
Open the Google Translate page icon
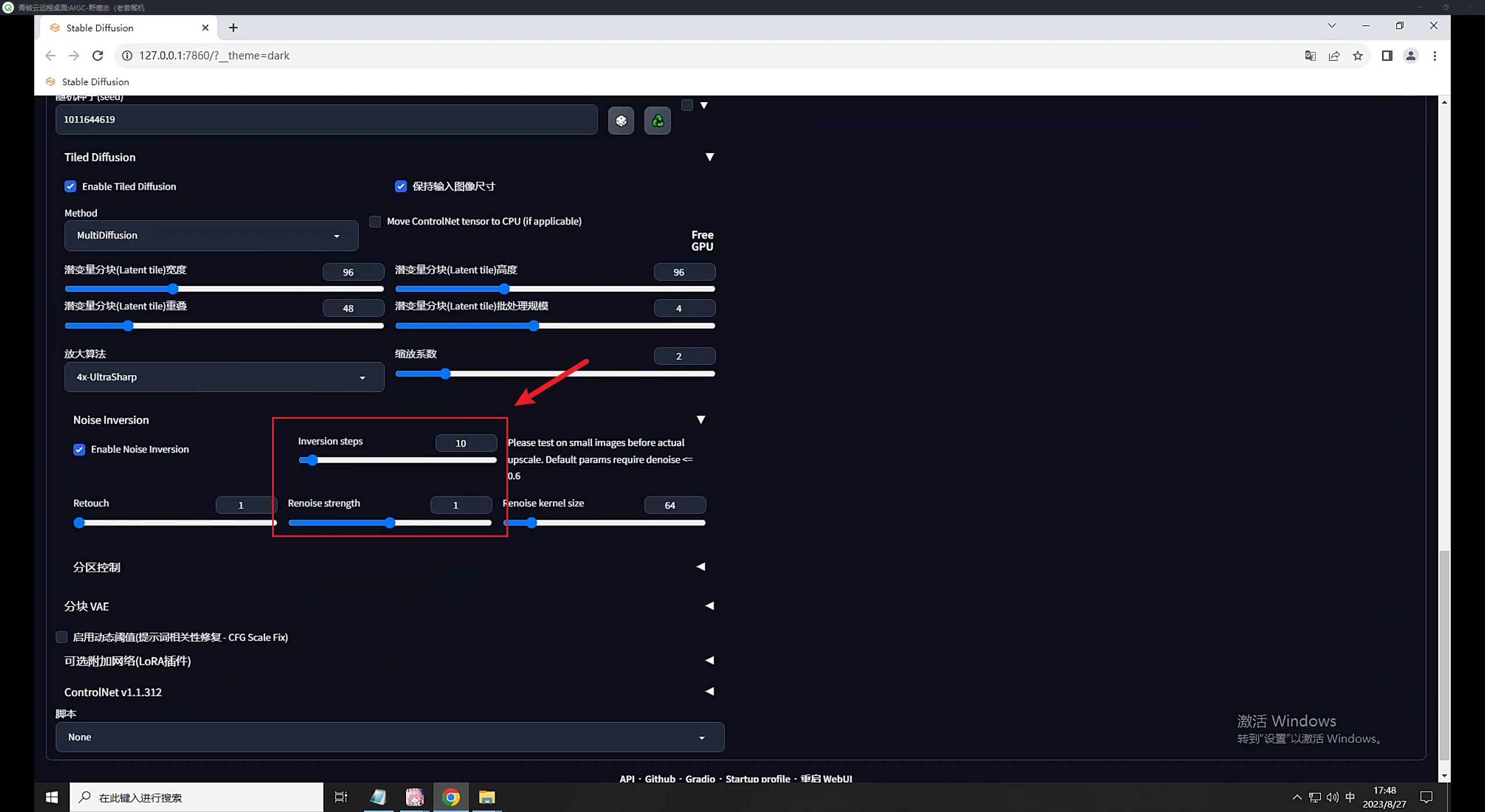[1310, 56]
